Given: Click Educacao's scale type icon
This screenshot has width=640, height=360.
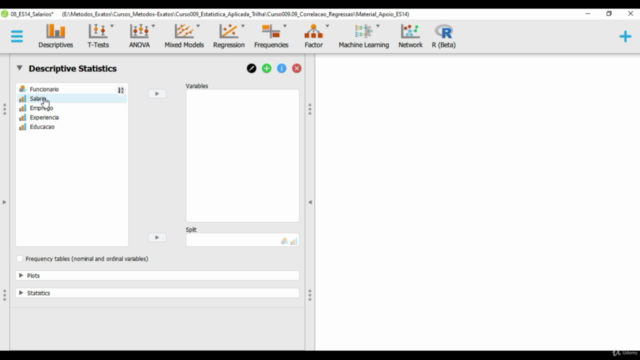Looking at the screenshot, I should [x=22, y=127].
